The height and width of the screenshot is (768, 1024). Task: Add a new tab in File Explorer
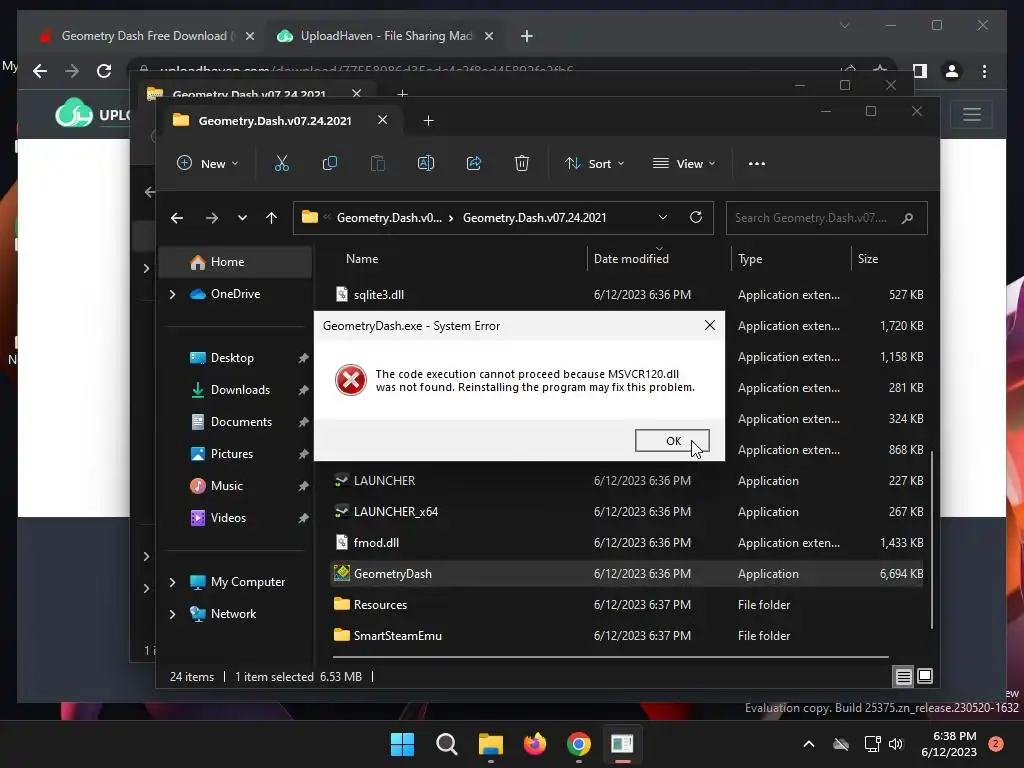pos(428,121)
